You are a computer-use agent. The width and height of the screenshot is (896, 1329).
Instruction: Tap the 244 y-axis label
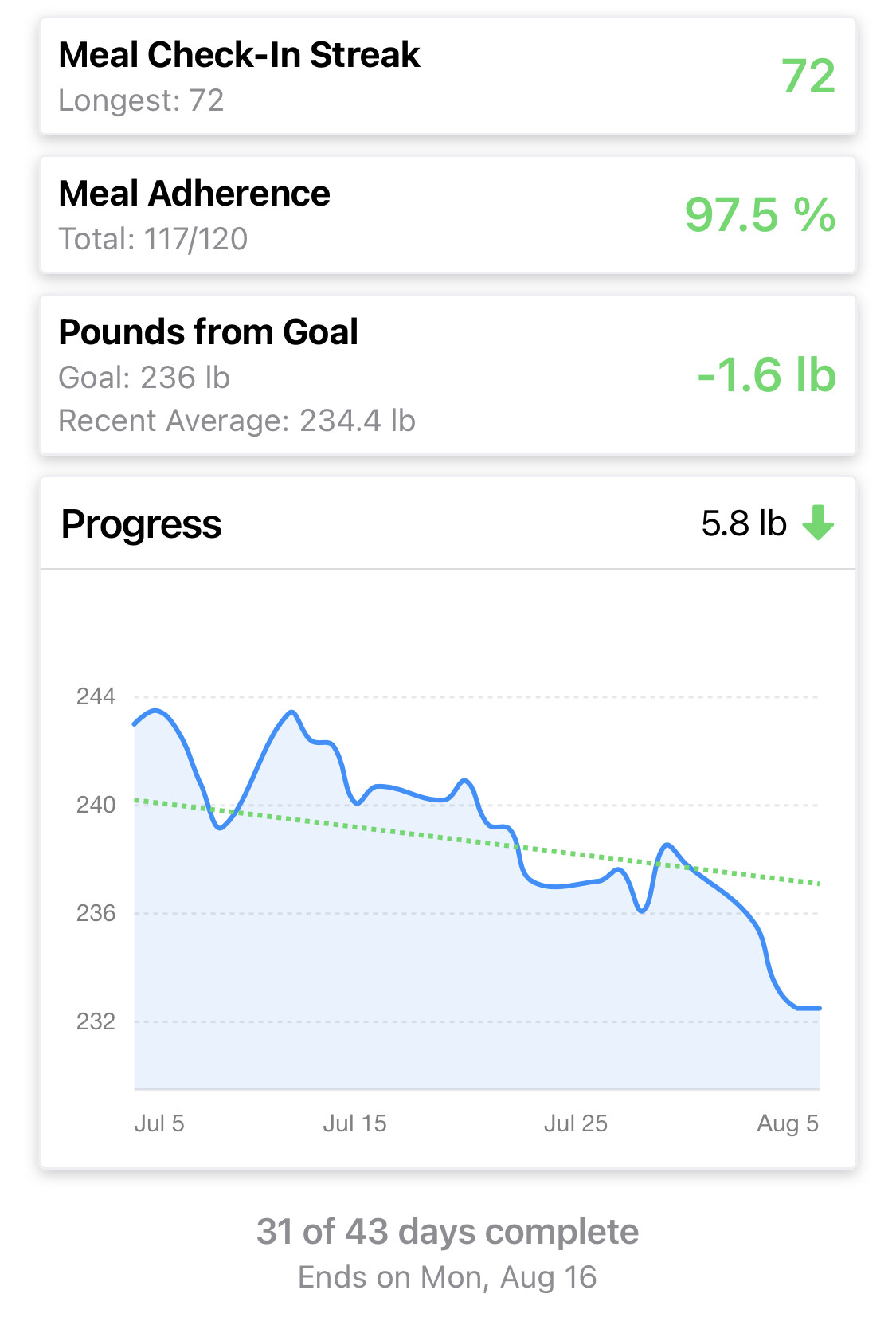tap(96, 697)
